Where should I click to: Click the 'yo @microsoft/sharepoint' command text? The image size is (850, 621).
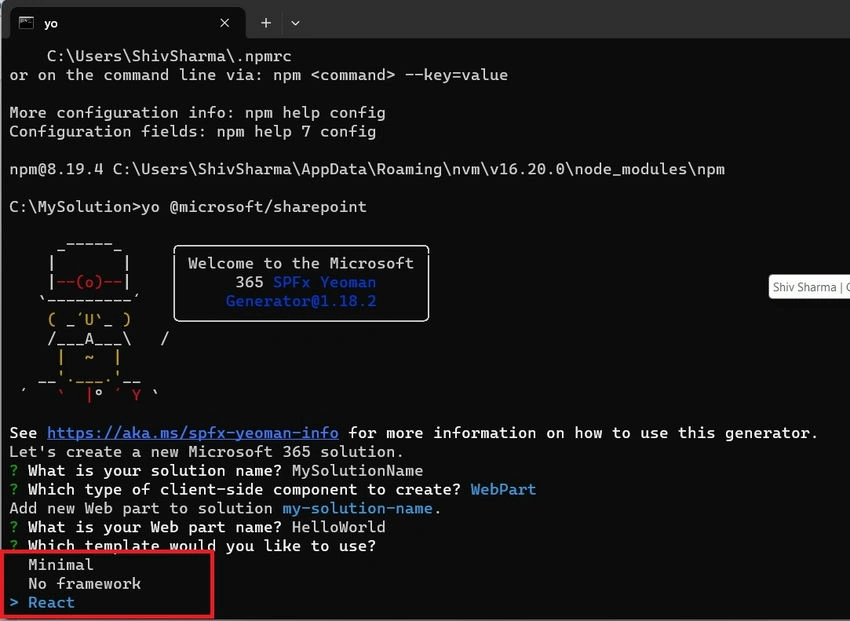tap(254, 207)
